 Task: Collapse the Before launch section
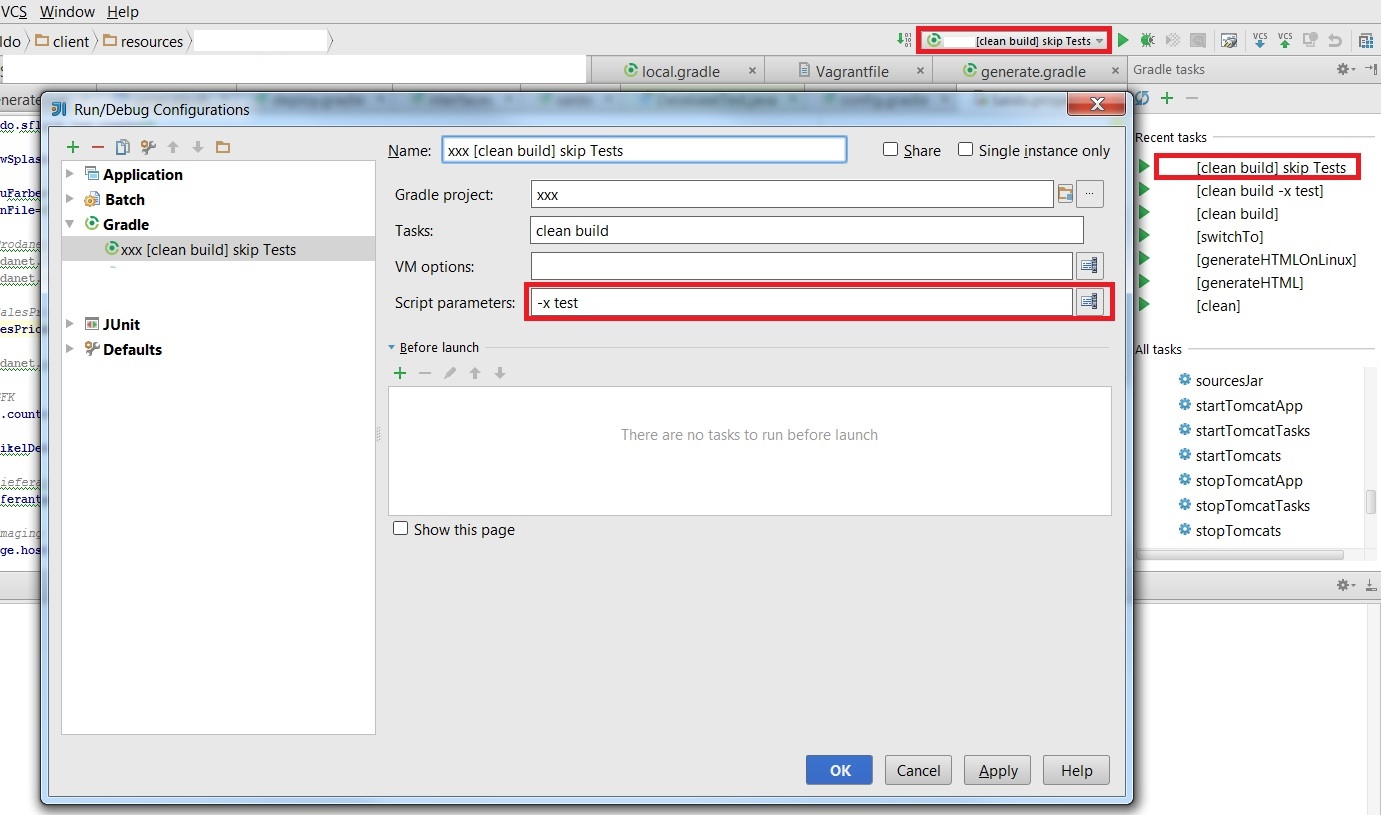pyautogui.click(x=392, y=348)
